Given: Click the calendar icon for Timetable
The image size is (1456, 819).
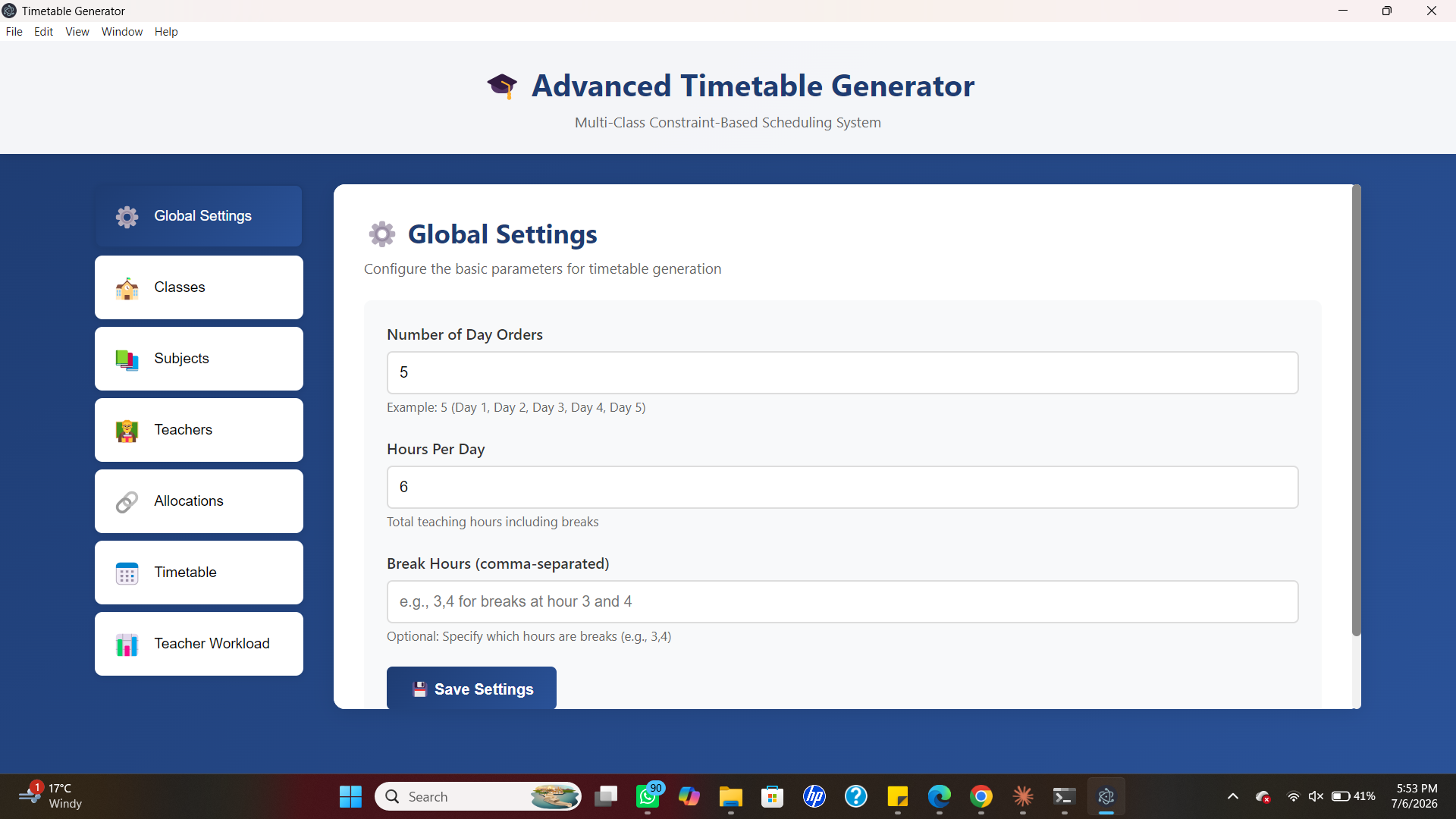Looking at the screenshot, I should point(127,573).
